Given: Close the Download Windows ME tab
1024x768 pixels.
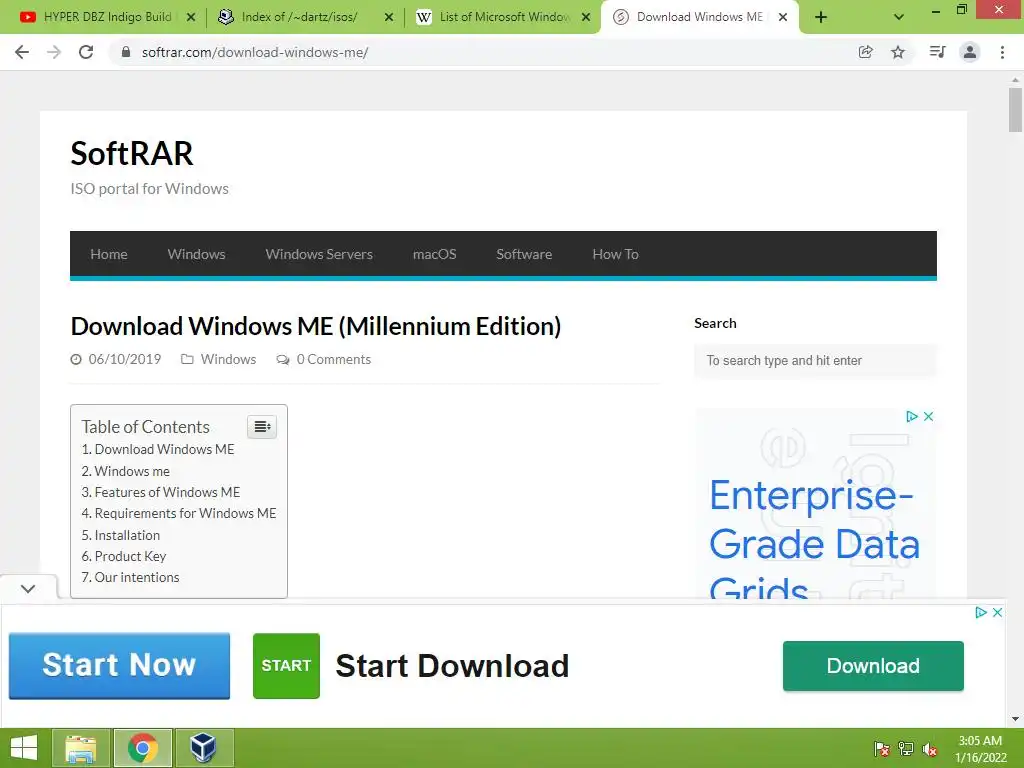Looking at the screenshot, I should 783,17.
